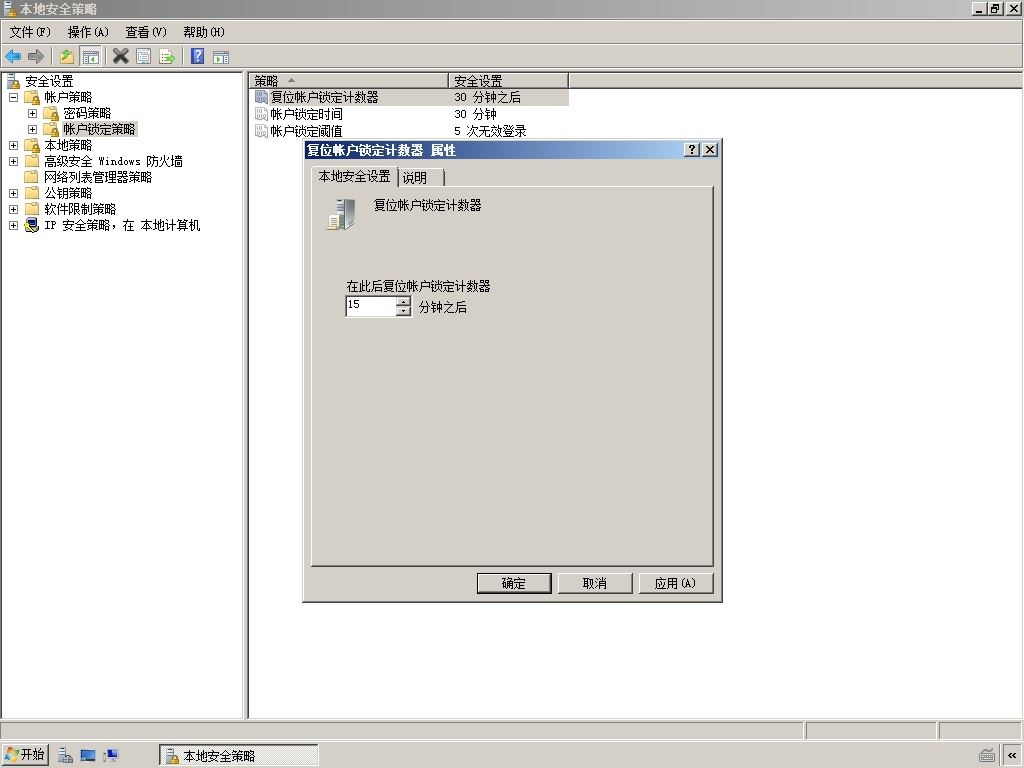Image resolution: width=1024 pixels, height=768 pixels.
Task: Expand the IP 安全策略 tree node
Action: pyautogui.click(x=13, y=225)
